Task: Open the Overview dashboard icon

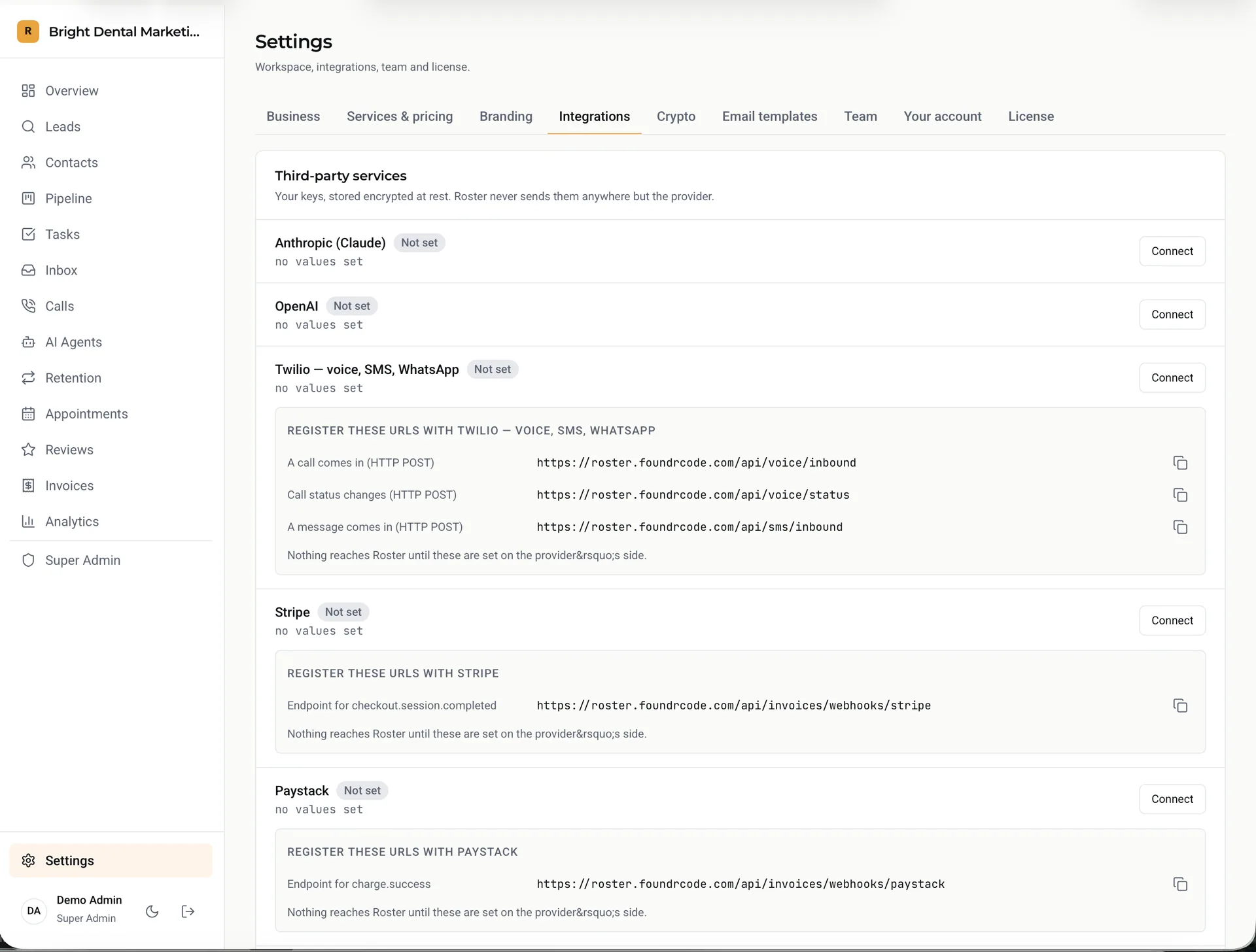Action: point(28,91)
